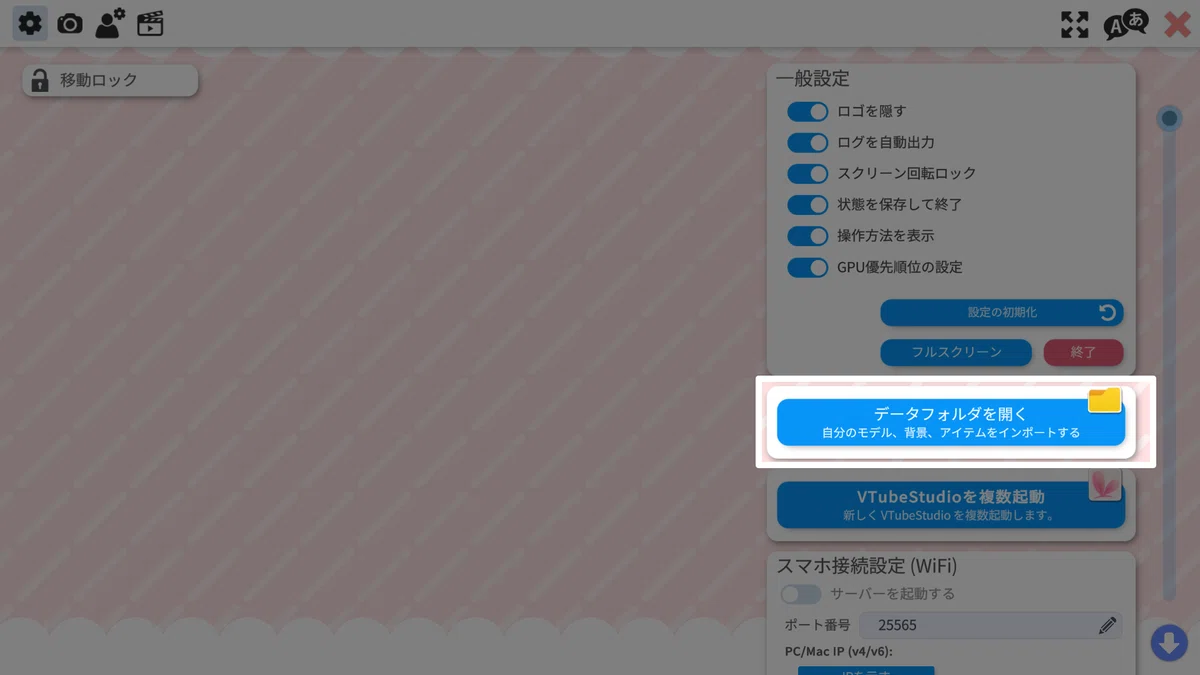Click the yellow folder icon
1200x675 pixels.
tap(1105, 401)
